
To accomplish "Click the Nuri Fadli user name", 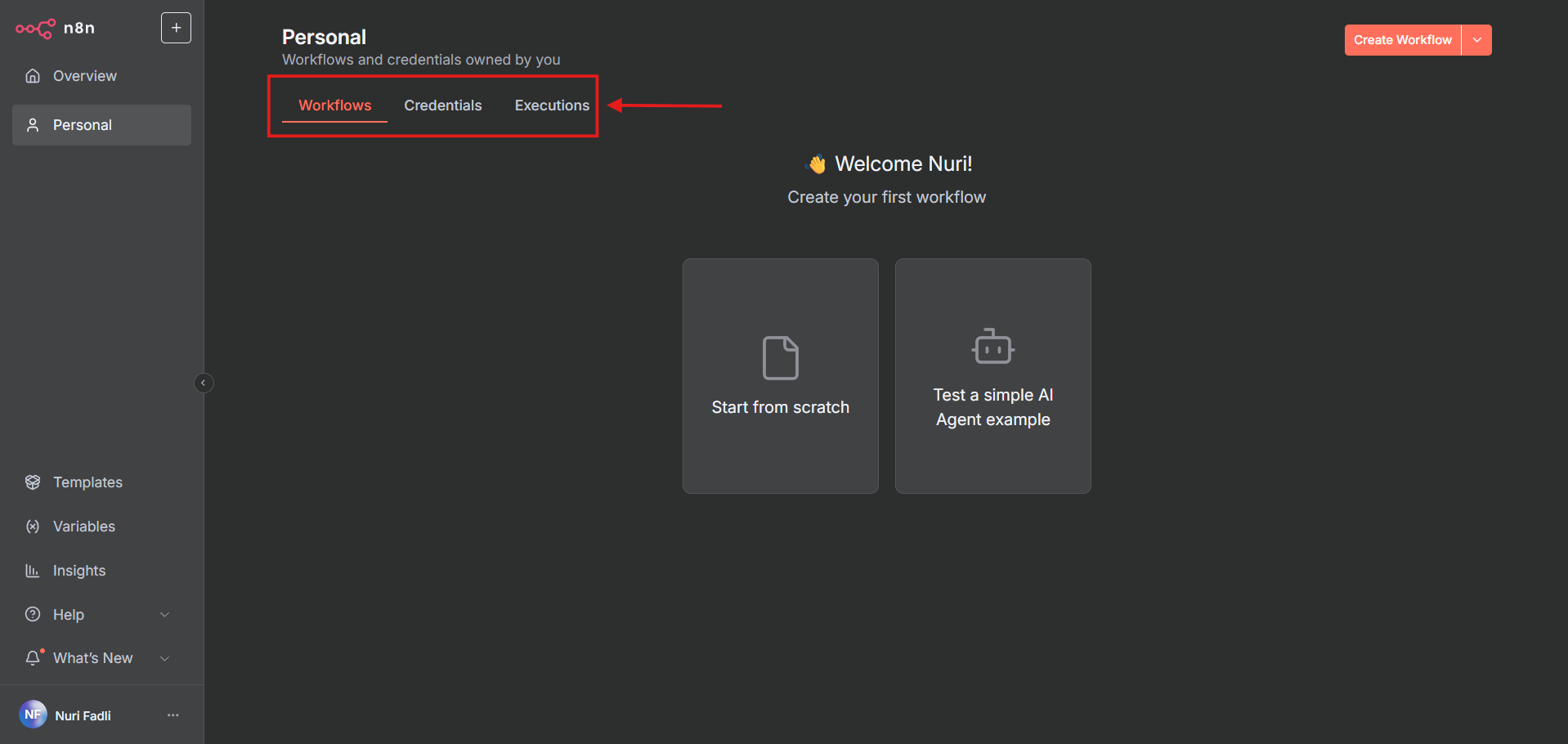I will pyautogui.click(x=83, y=715).
